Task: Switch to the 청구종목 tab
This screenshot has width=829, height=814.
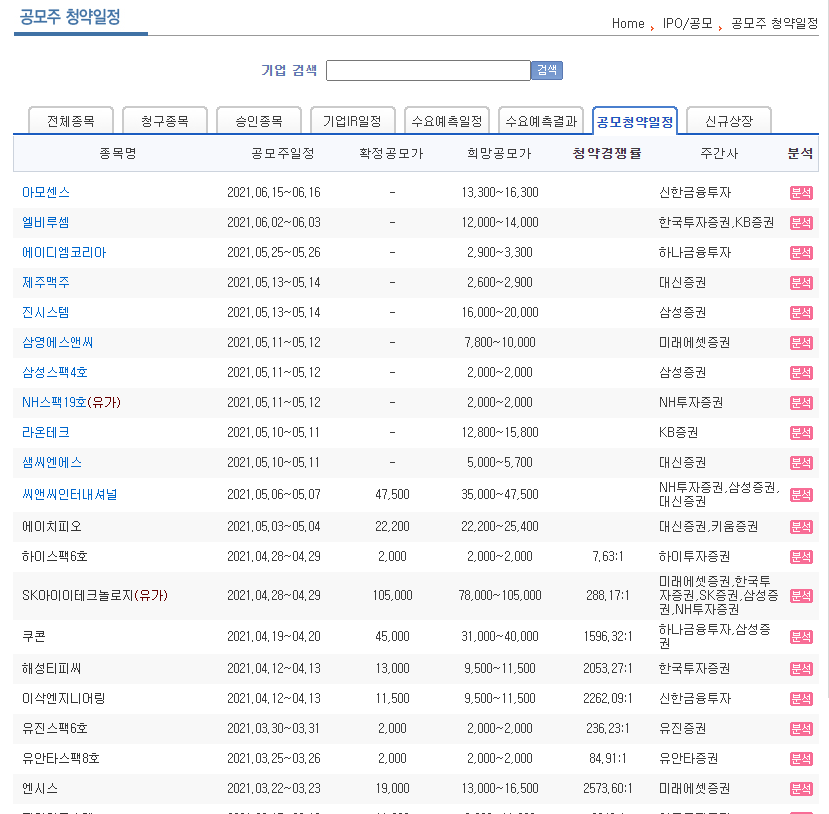Action: point(165,121)
